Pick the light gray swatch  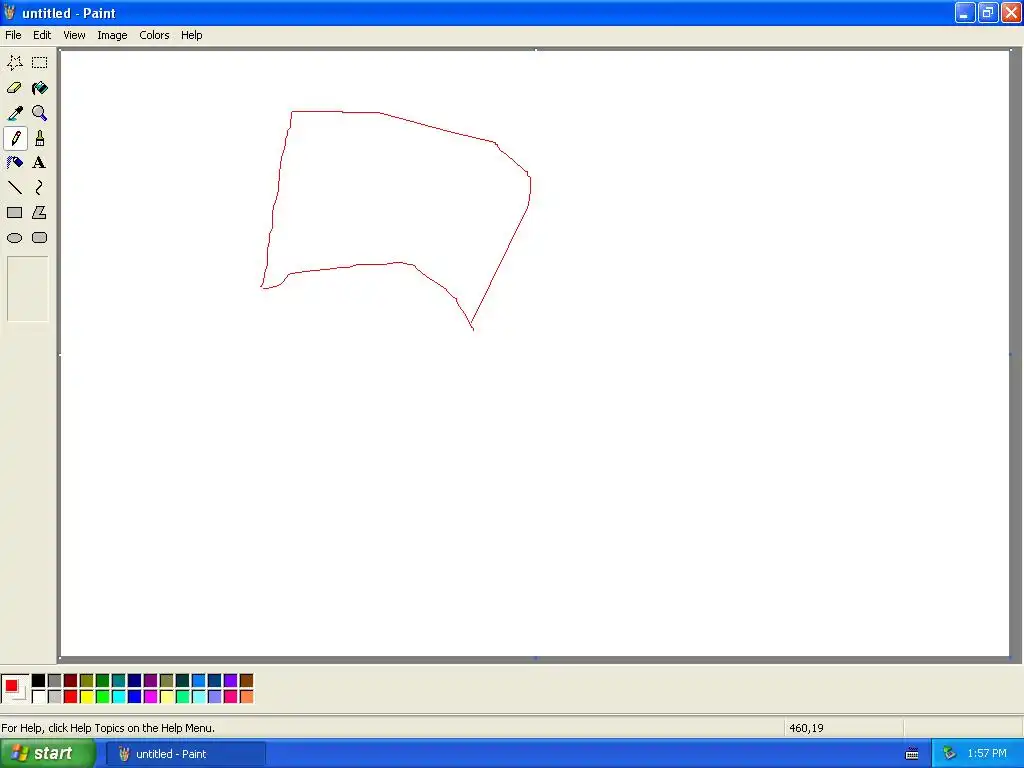click(x=54, y=697)
